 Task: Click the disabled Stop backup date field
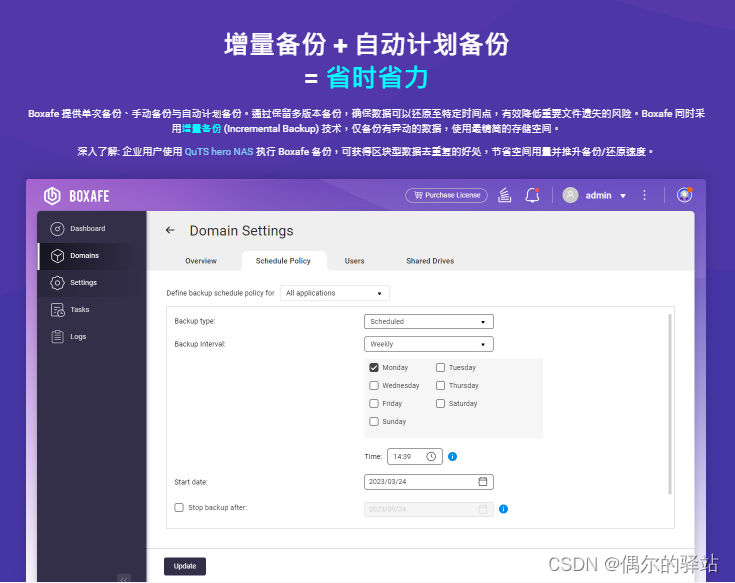429,509
